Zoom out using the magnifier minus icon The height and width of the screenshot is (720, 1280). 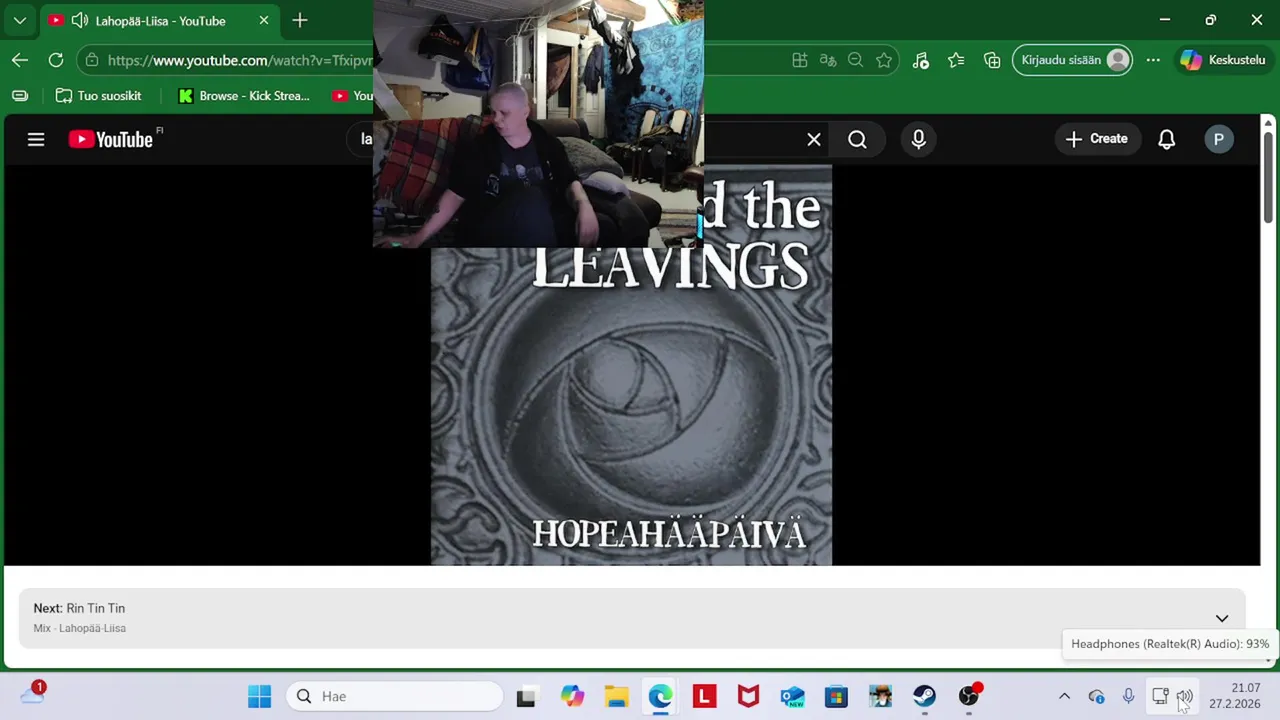[x=856, y=60]
